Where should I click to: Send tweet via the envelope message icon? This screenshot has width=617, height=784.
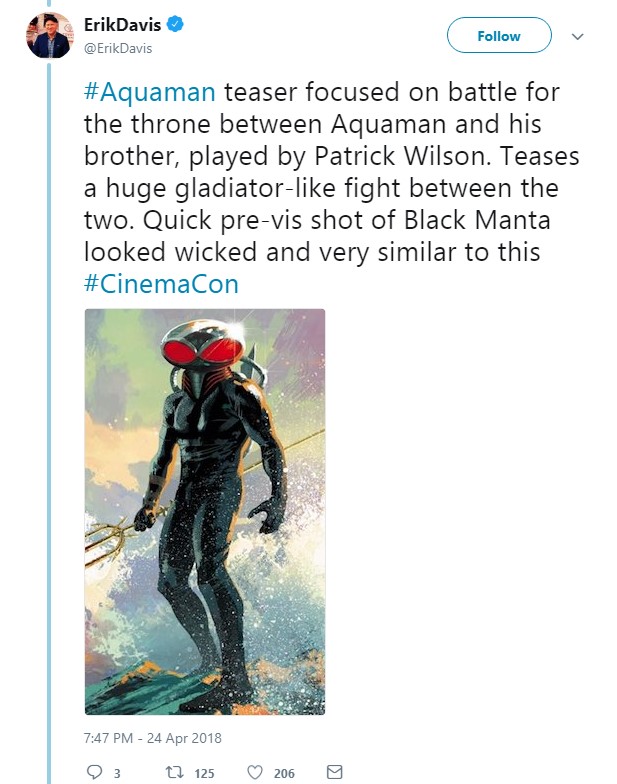(334, 772)
